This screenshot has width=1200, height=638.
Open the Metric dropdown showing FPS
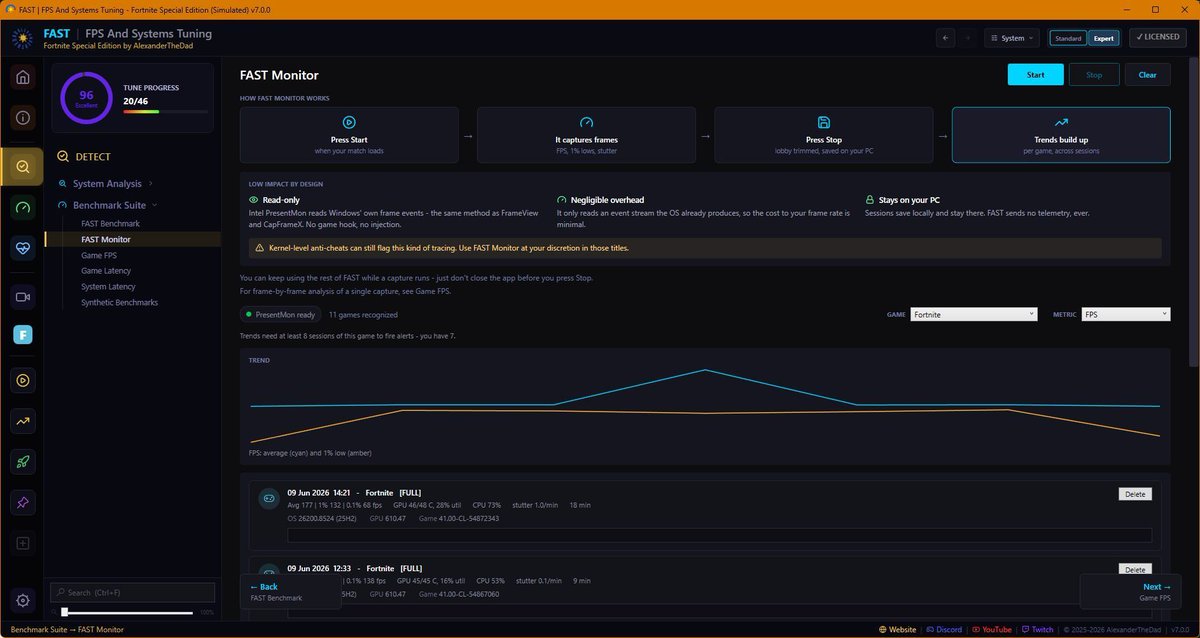[1126, 314]
